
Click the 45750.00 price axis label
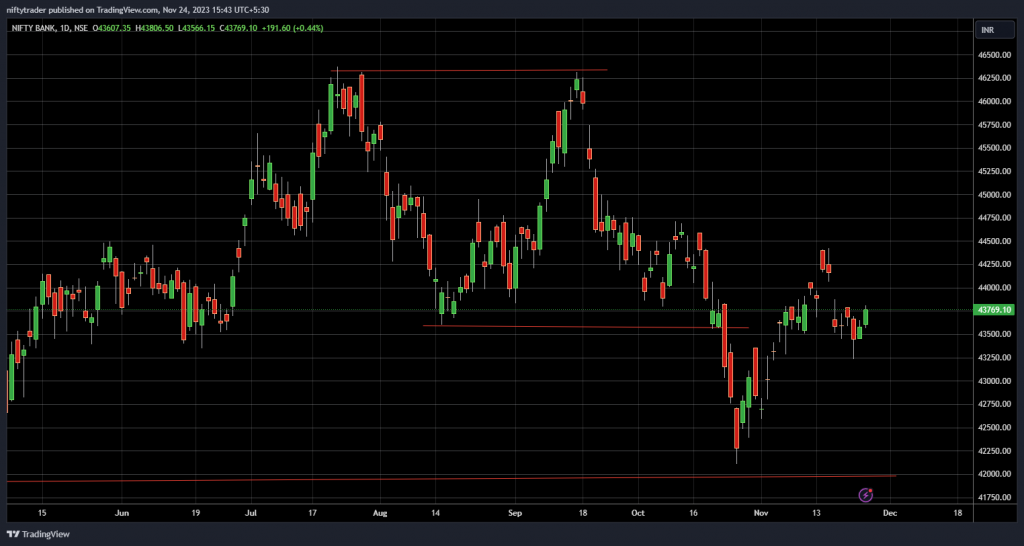pyautogui.click(x=995, y=125)
